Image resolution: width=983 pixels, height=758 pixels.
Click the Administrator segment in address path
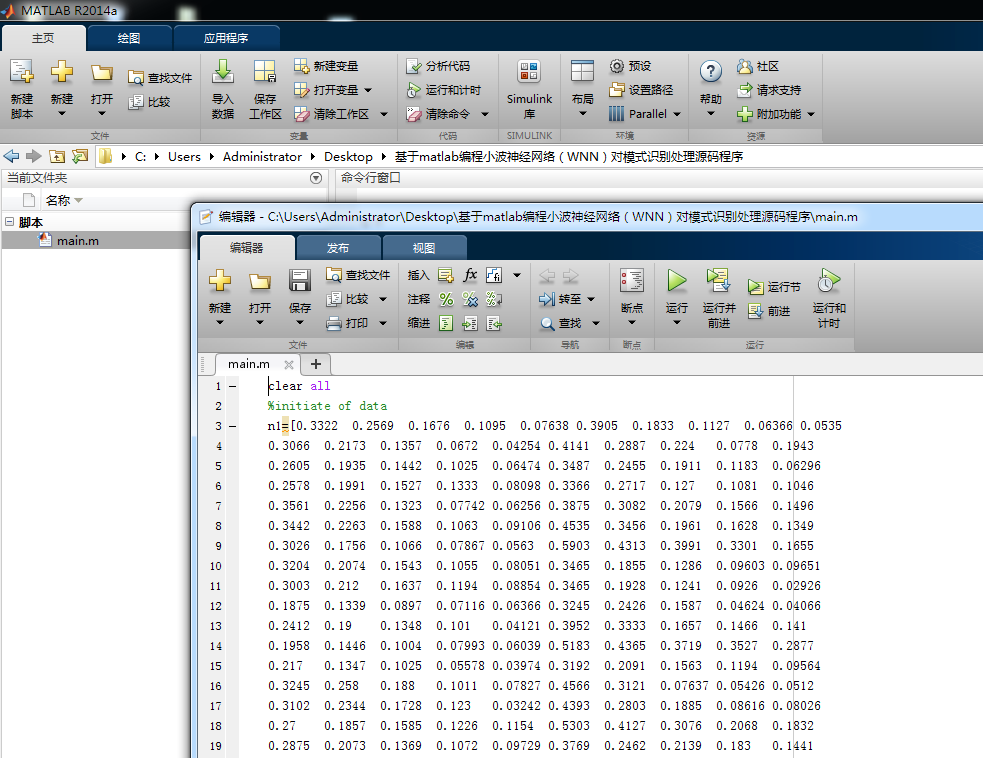click(x=262, y=156)
